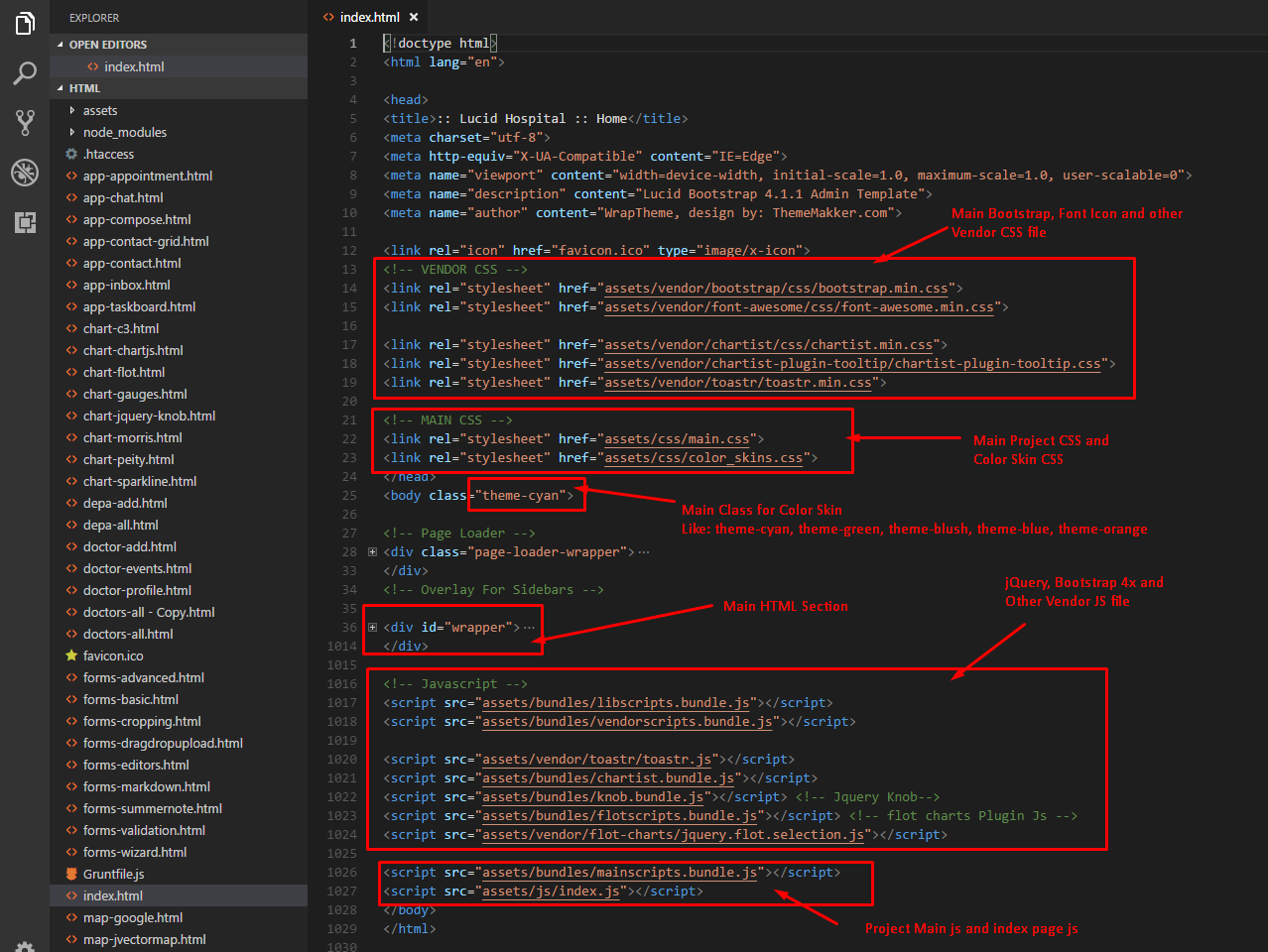This screenshot has height=952, width=1268.
Task: Click the favicon.ico star file icon
Action: click(x=71, y=655)
